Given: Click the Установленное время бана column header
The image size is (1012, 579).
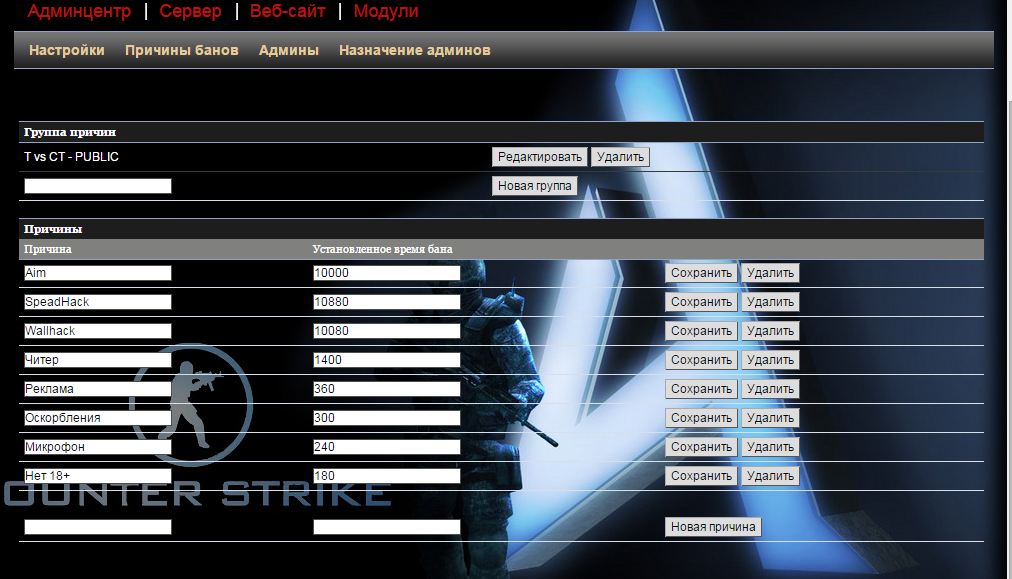Looking at the screenshot, I should coord(382,249).
